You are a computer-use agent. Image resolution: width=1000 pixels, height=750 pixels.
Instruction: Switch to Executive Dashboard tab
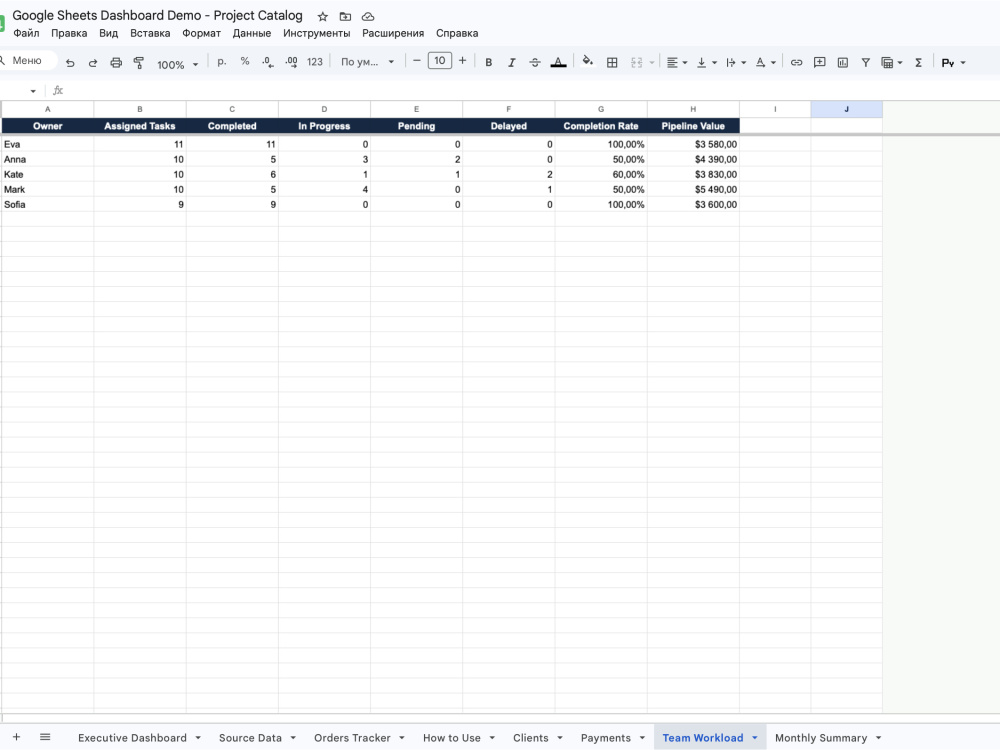[133, 737]
